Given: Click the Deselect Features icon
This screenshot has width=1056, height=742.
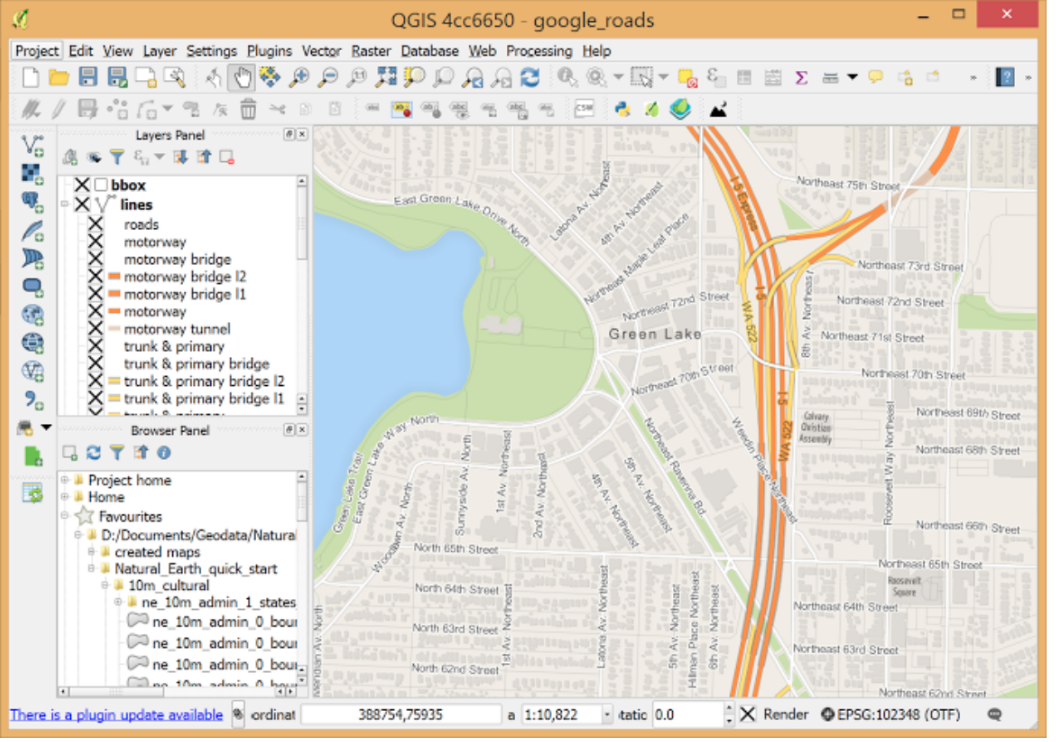Looking at the screenshot, I should click(687, 78).
